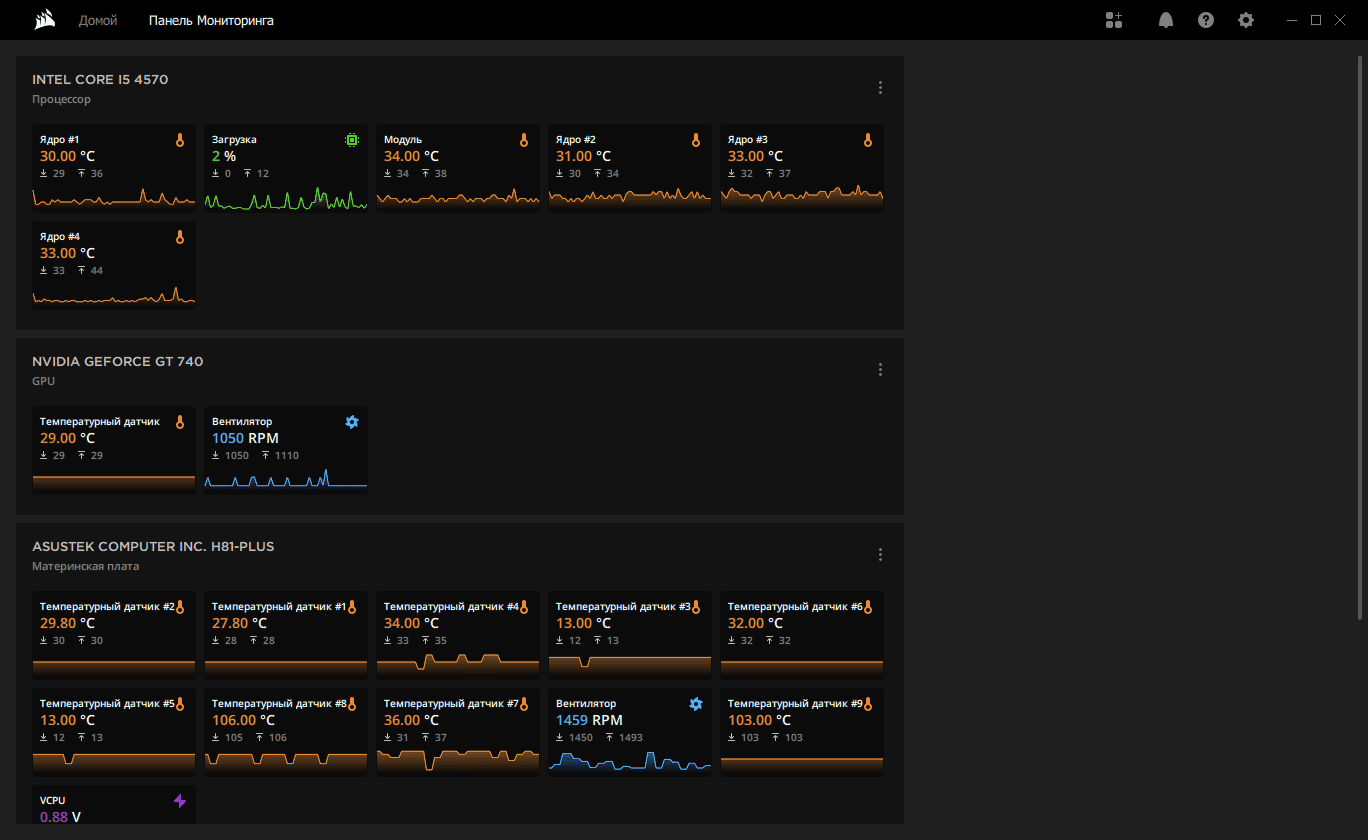Click the Ядро #4 card label
The height and width of the screenshot is (840, 1368).
60,237
